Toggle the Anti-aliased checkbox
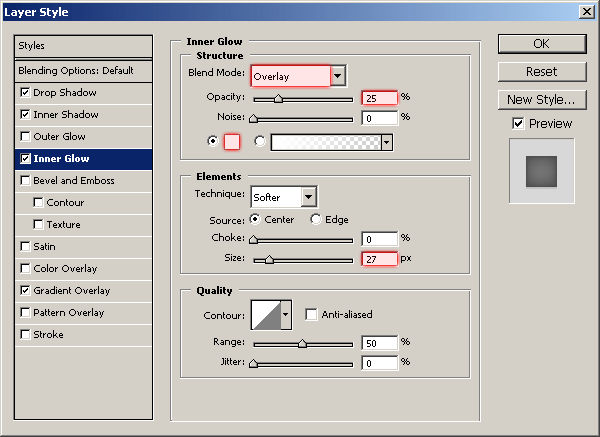Viewport: 600px width, 437px height. click(311, 315)
